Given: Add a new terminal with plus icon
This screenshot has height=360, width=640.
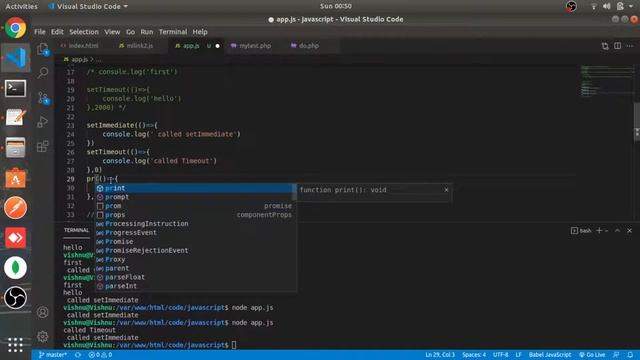Looking at the screenshot, I should coord(599,231).
